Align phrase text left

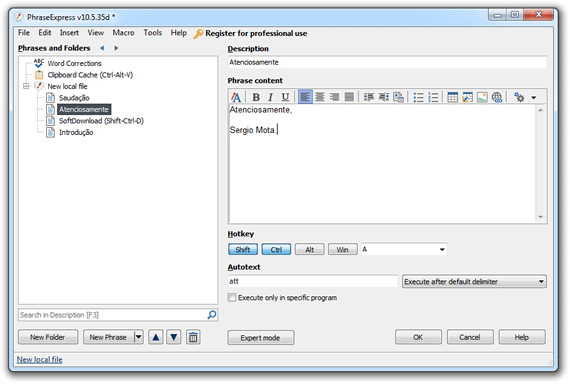[305, 97]
